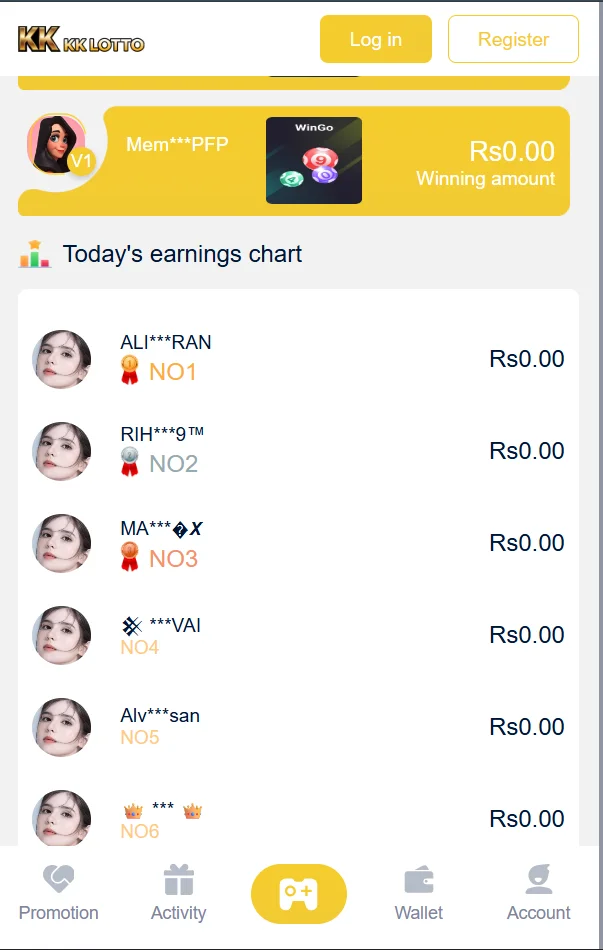
Task: Open the Activity gift tab
Action: (178, 894)
